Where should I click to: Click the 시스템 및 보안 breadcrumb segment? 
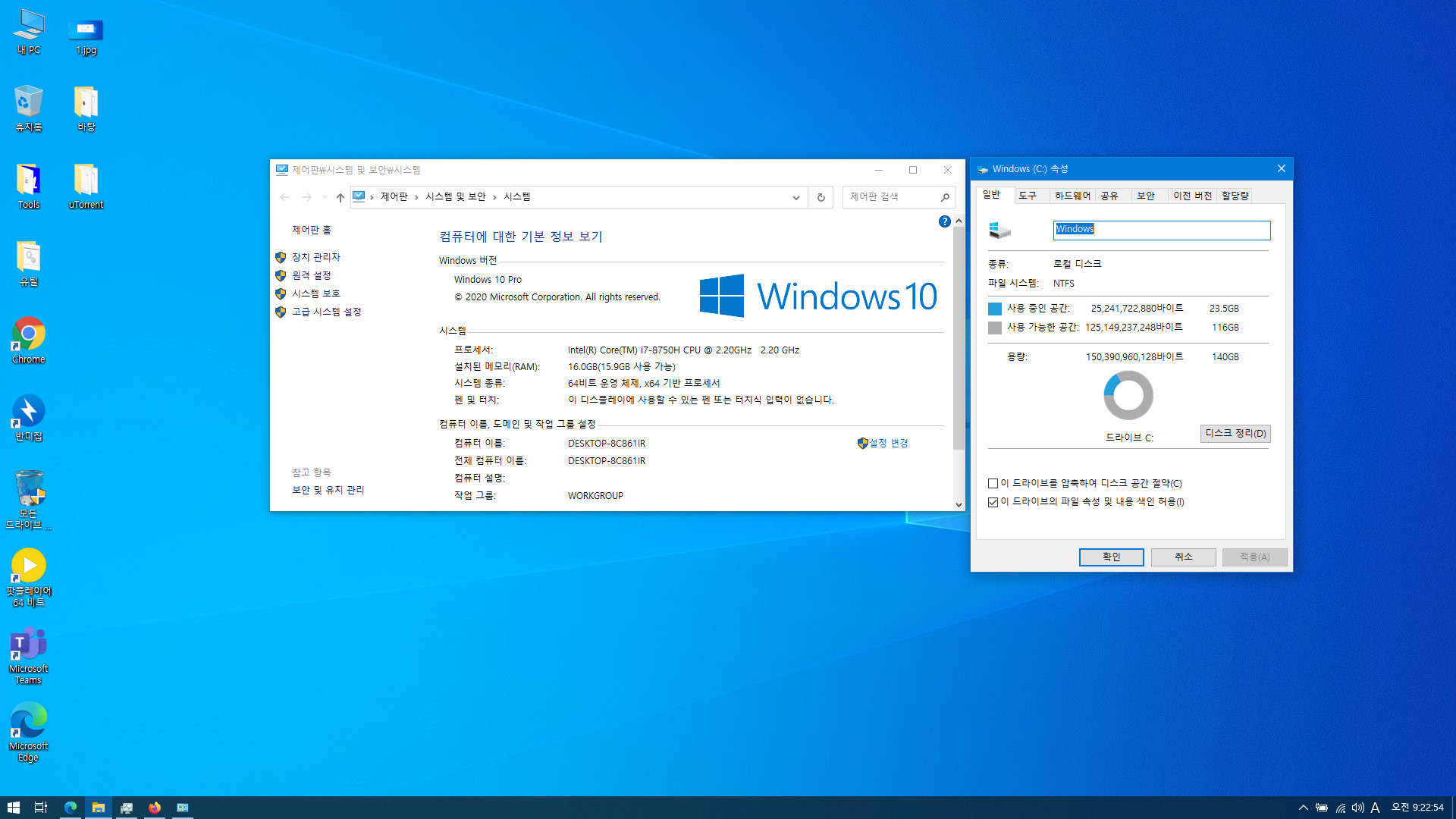(455, 197)
